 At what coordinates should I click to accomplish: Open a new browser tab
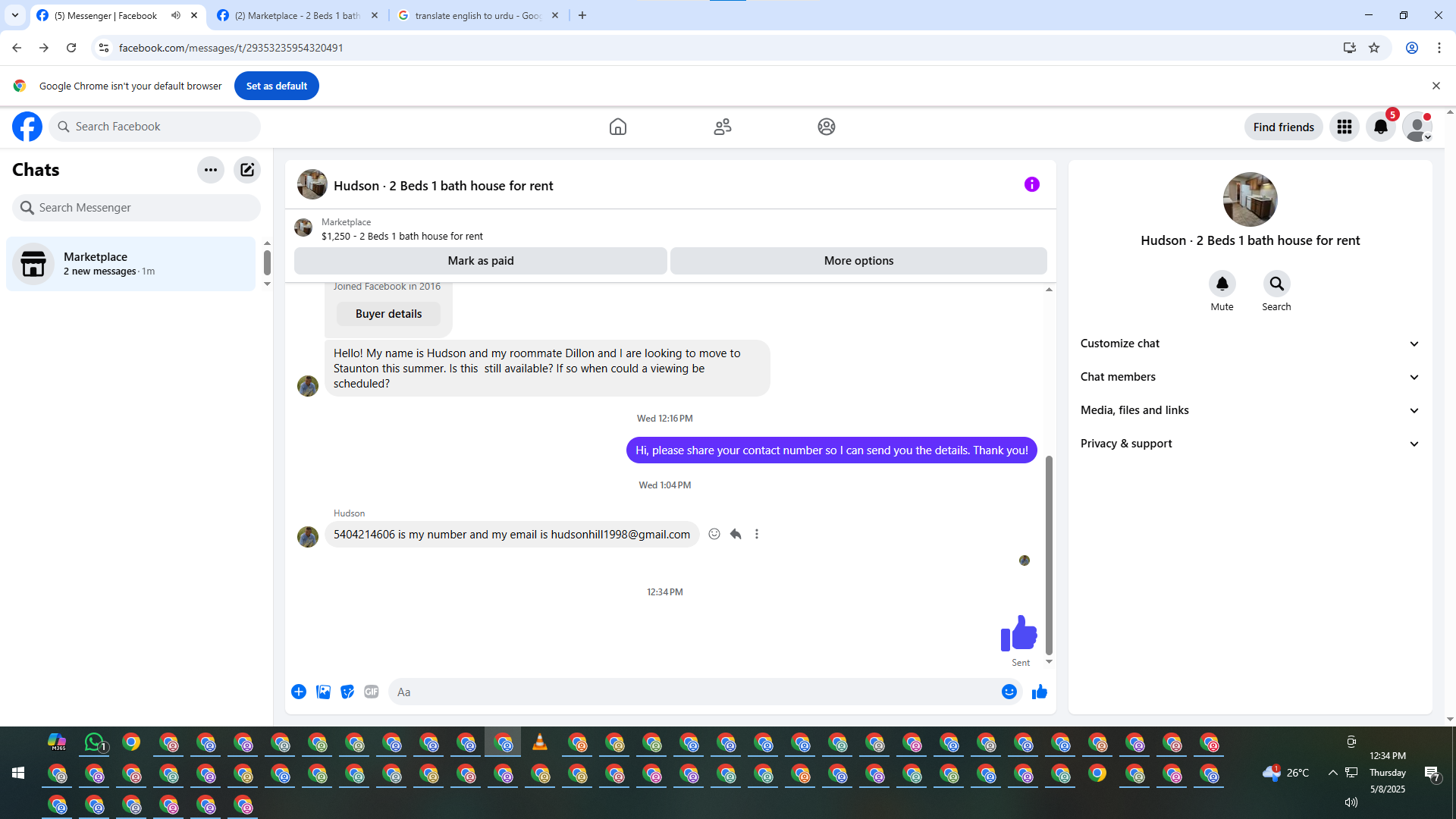coord(582,15)
